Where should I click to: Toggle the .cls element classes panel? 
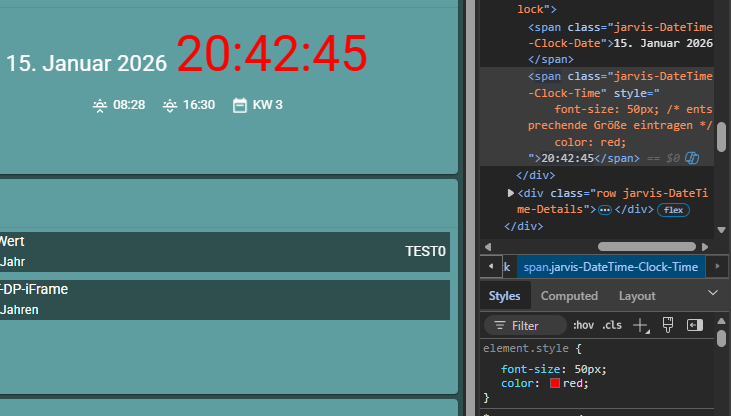click(x=612, y=325)
